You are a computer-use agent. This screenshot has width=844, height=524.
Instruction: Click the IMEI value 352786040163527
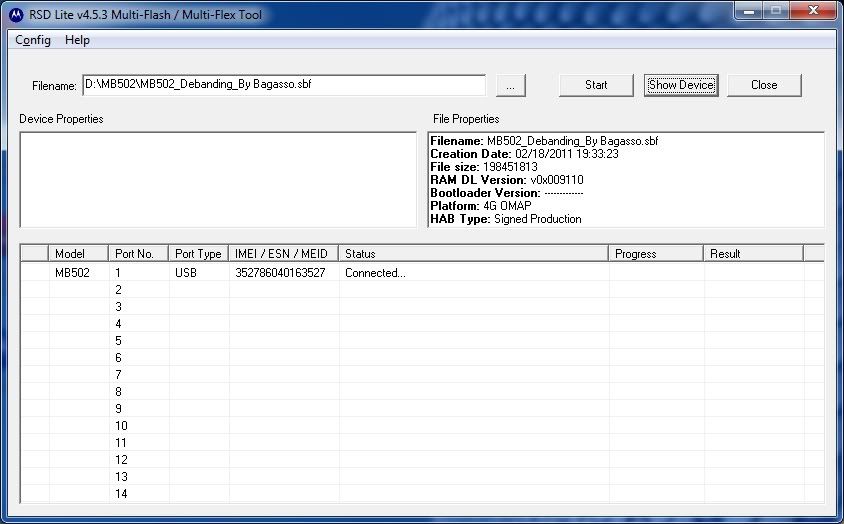coord(280,273)
